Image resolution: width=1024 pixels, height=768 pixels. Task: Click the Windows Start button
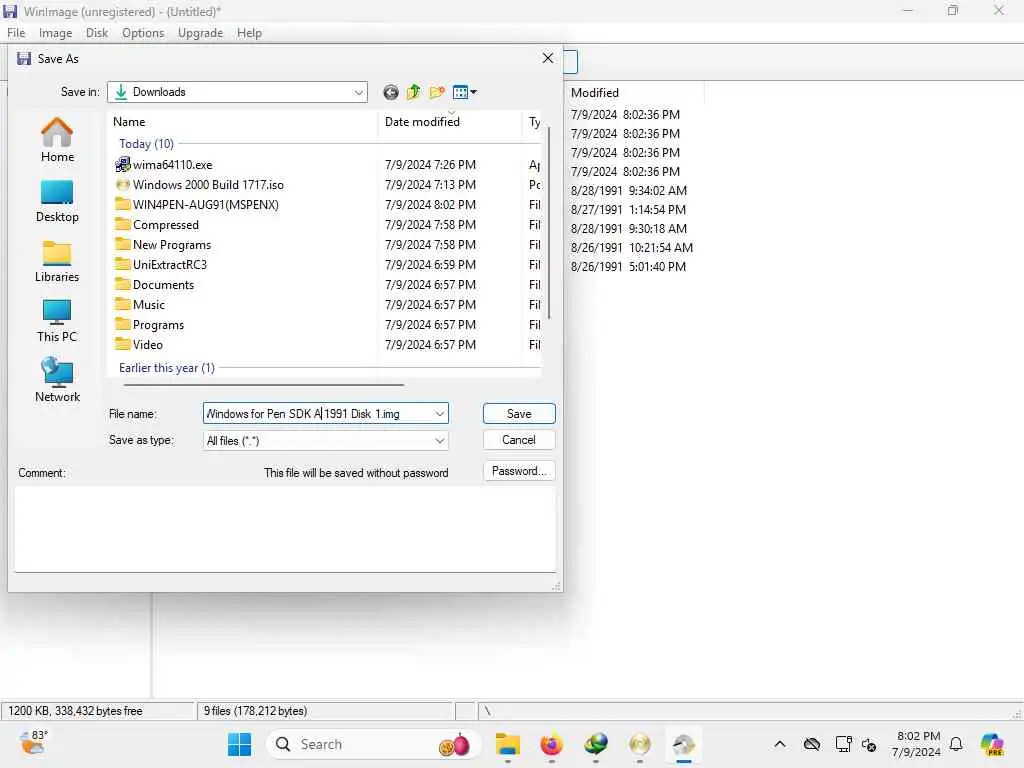[x=240, y=744]
